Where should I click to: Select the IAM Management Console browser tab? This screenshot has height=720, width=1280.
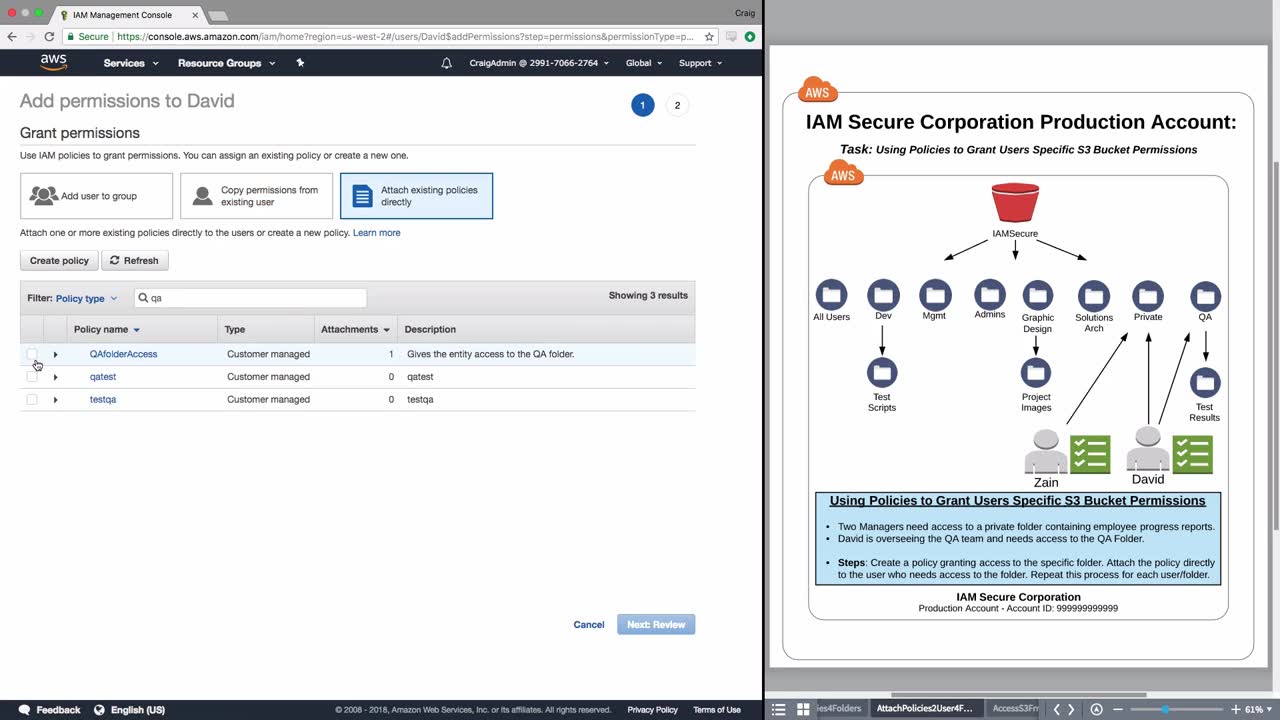pos(128,15)
